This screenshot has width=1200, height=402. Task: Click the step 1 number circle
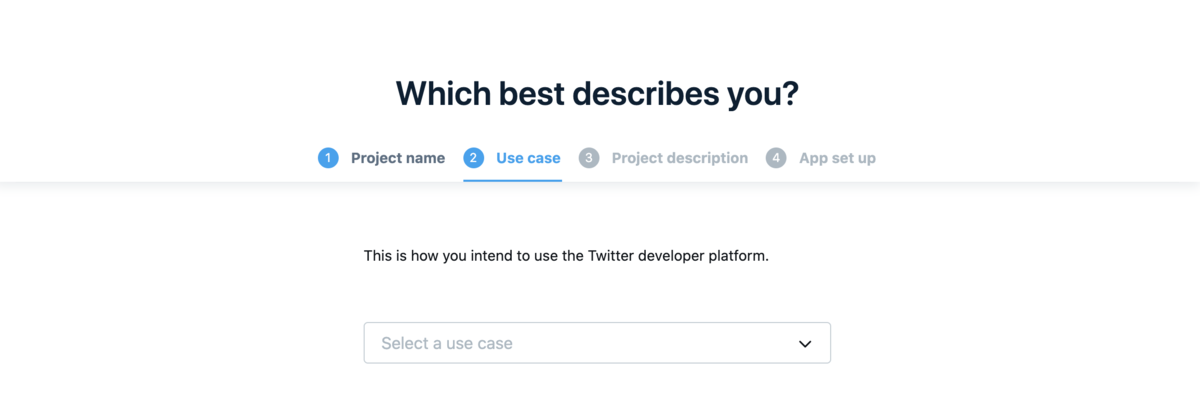[x=328, y=158]
